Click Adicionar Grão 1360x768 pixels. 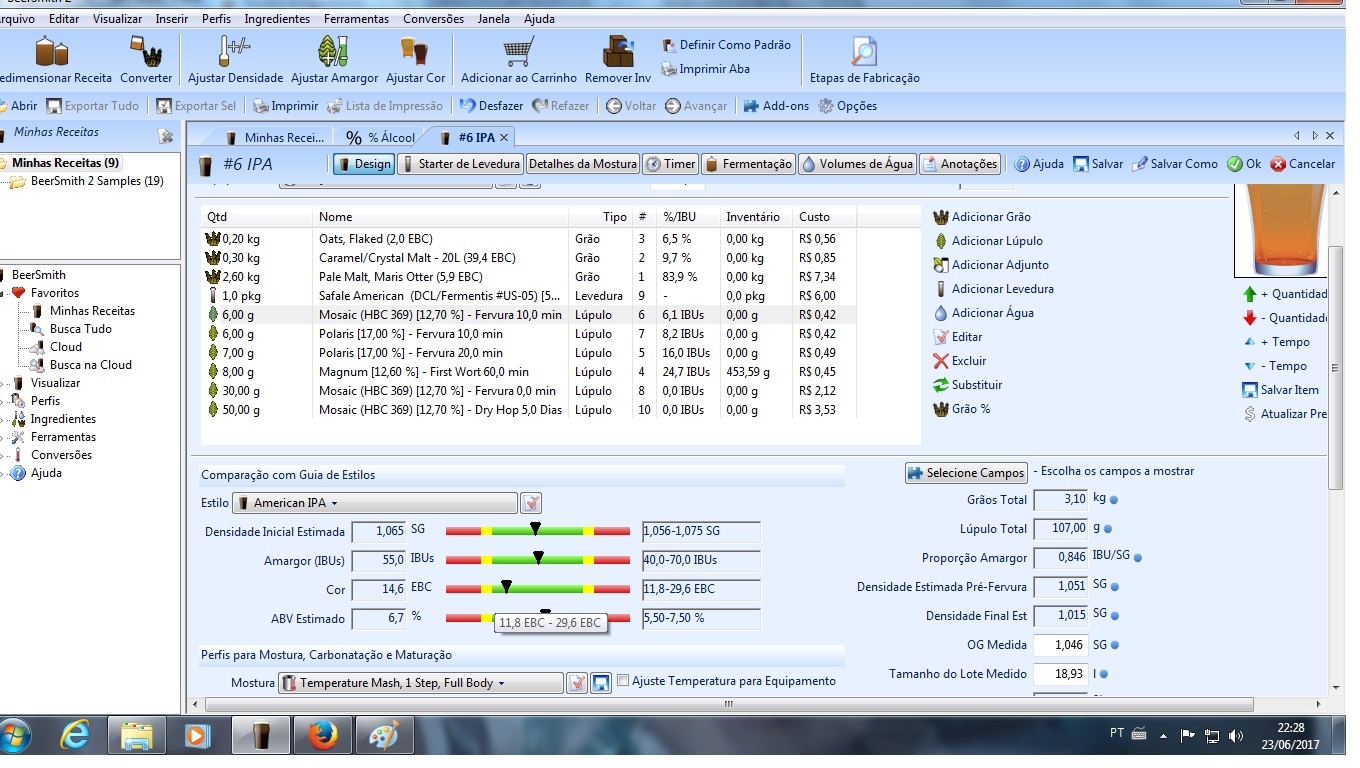pyautogui.click(x=981, y=217)
